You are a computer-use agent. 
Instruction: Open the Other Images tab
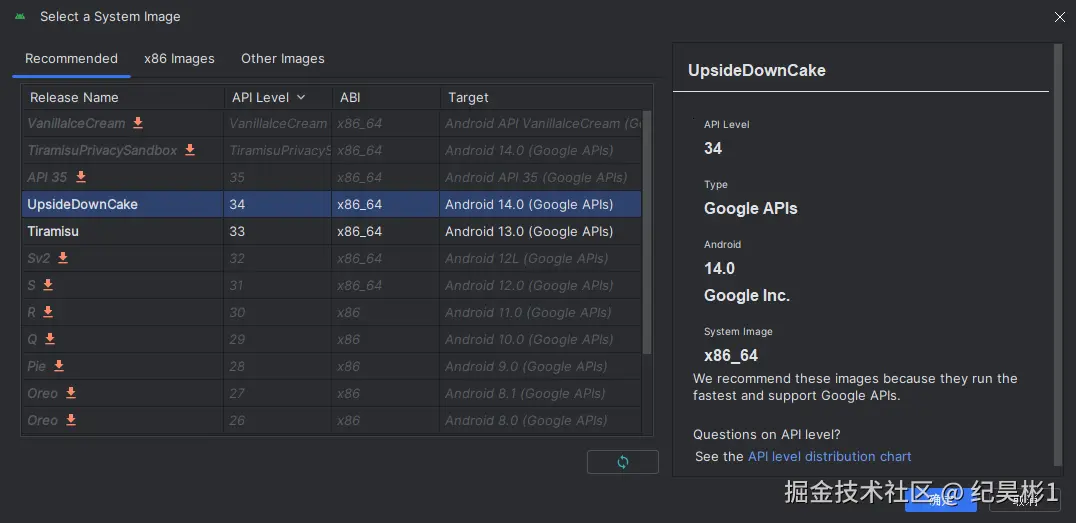pos(282,58)
